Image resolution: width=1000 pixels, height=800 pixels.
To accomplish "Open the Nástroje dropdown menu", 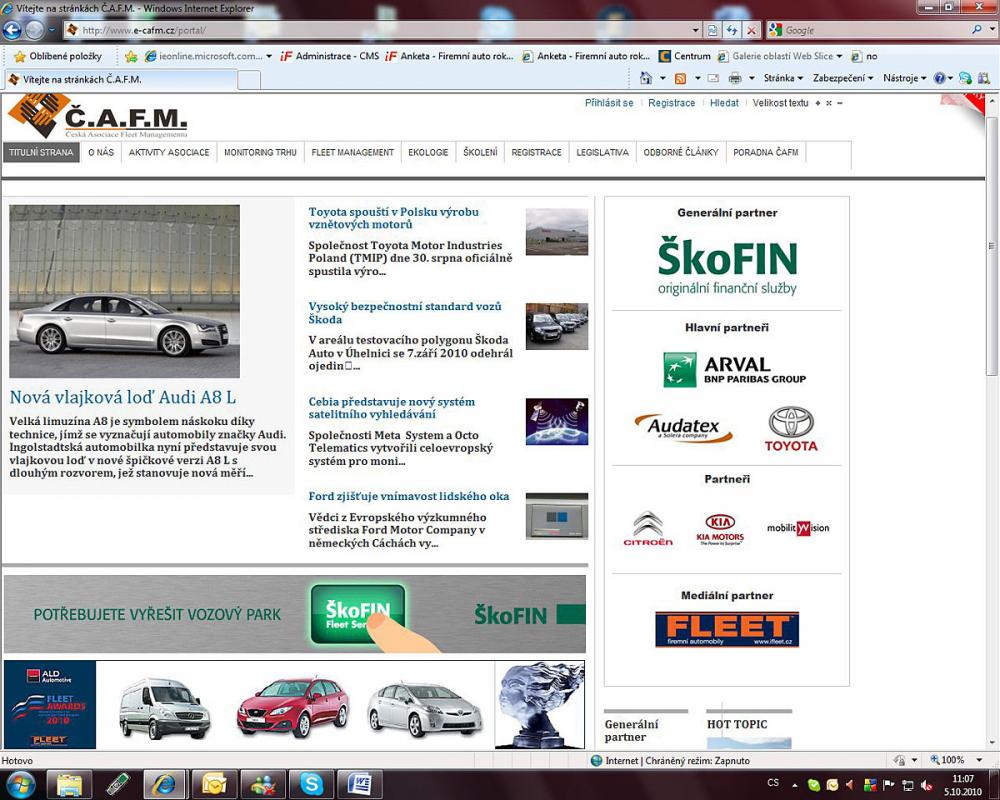I will point(904,78).
